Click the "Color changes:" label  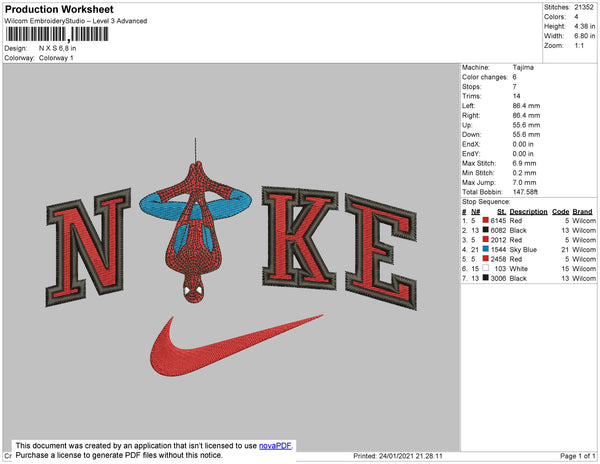click(485, 77)
